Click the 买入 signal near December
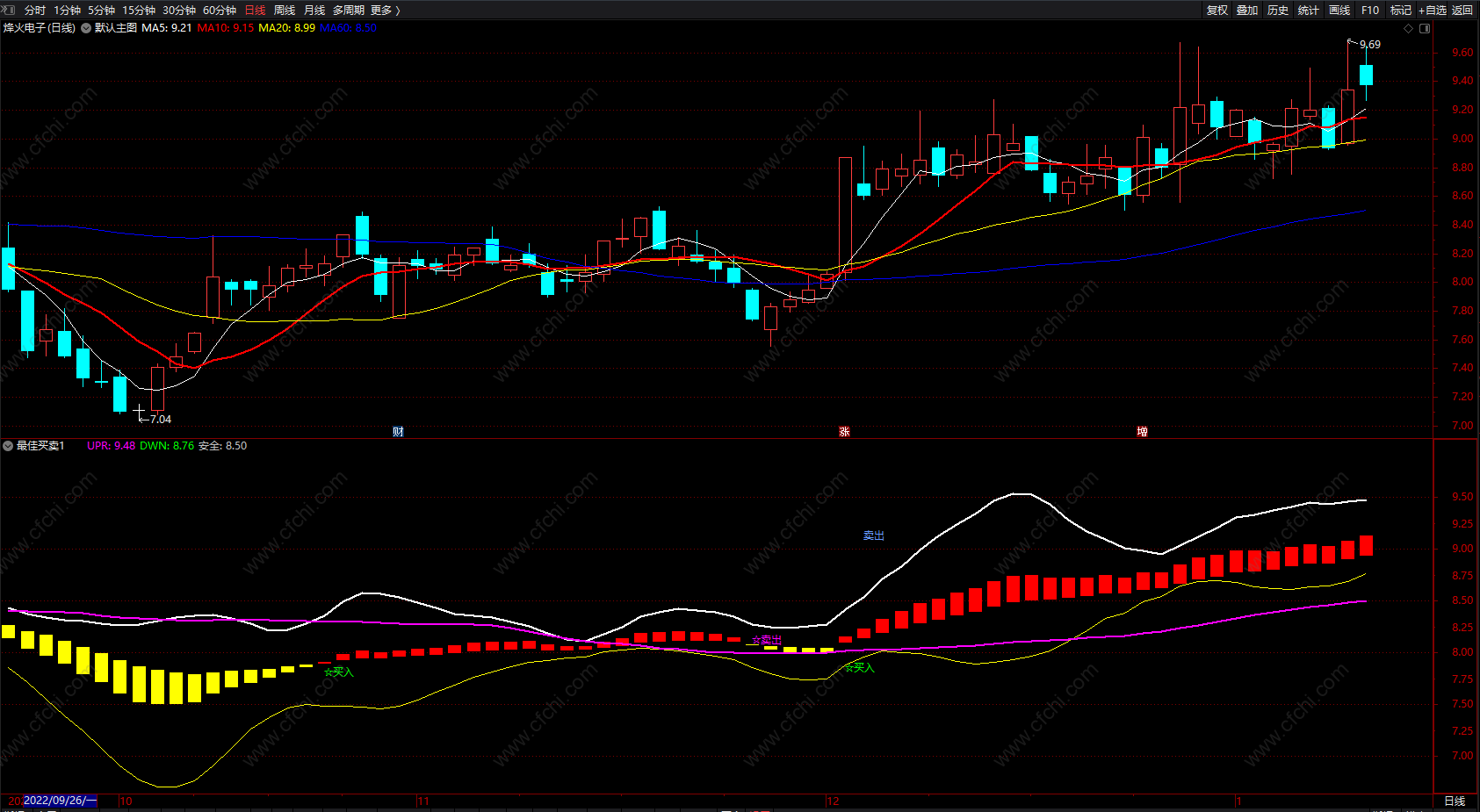The height and width of the screenshot is (812, 1480). coord(860,668)
